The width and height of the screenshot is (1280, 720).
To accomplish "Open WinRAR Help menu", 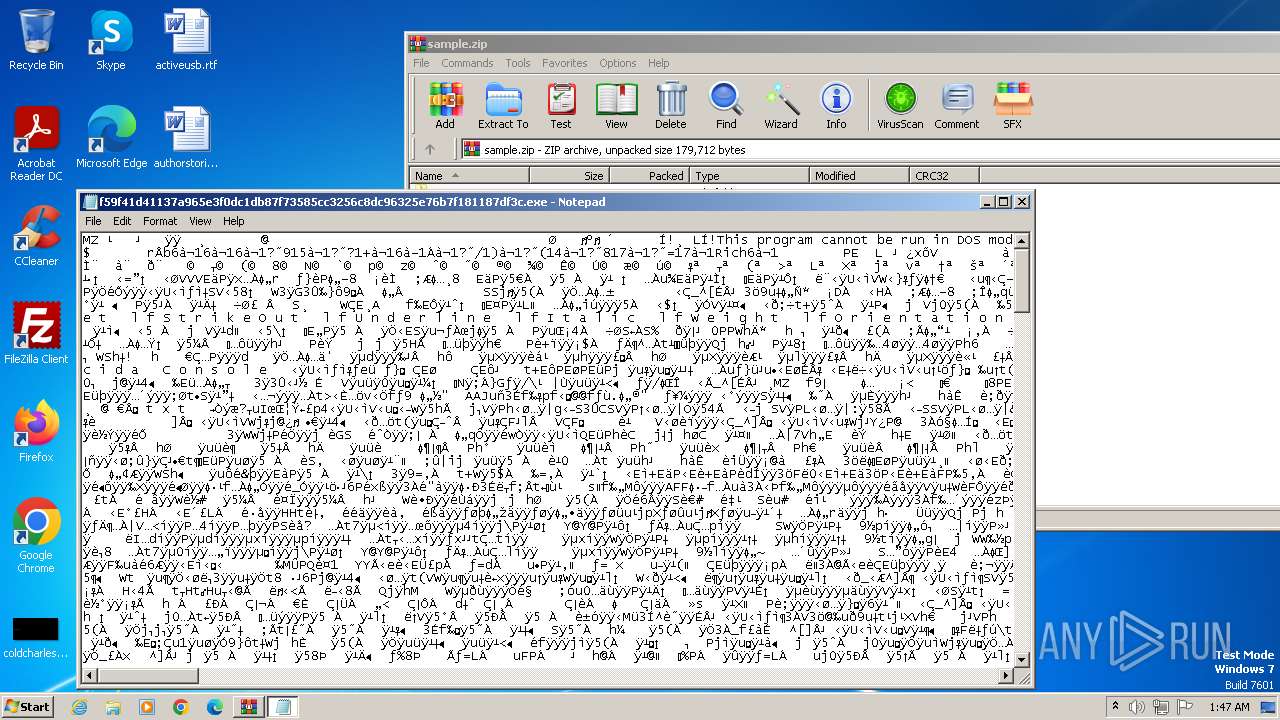I will click(659, 63).
